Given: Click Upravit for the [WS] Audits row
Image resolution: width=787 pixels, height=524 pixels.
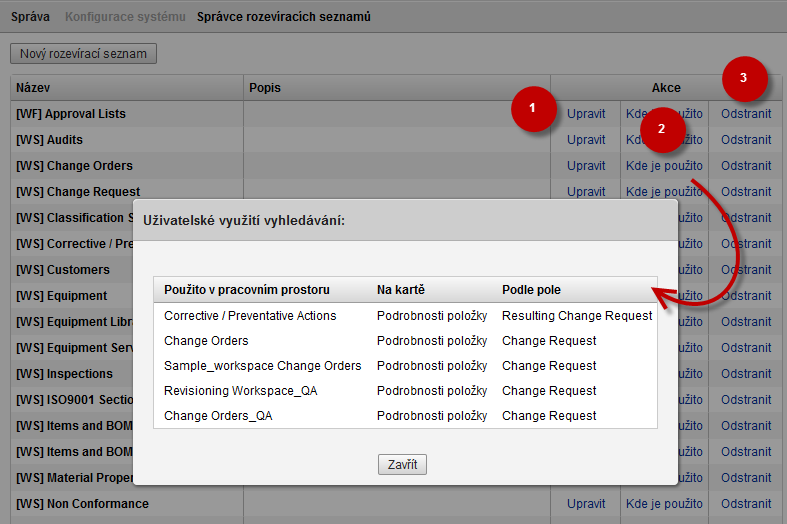Looking at the screenshot, I should tap(586, 140).
